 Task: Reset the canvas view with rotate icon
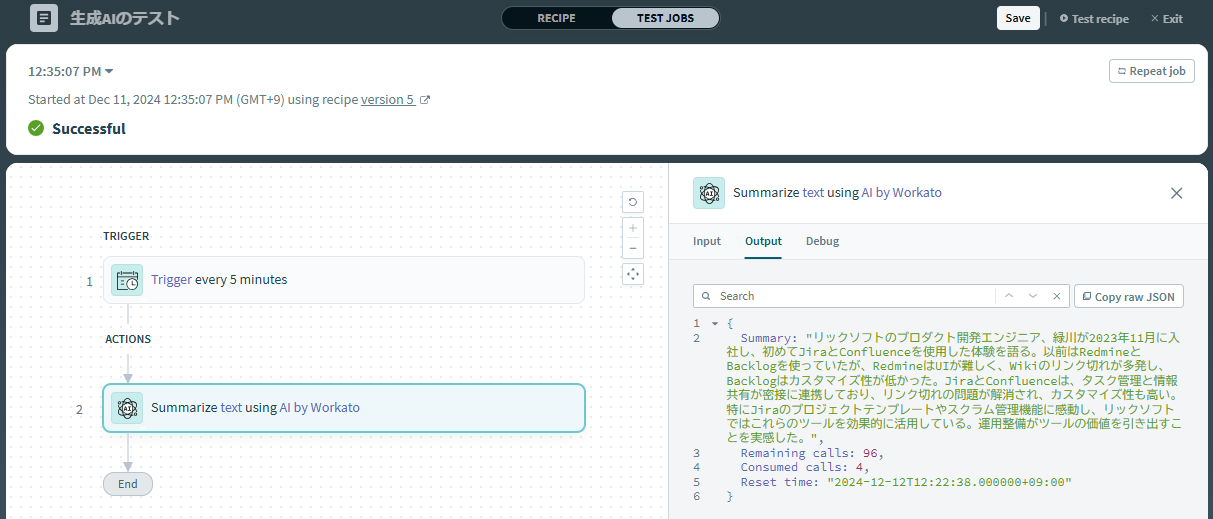pos(632,202)
